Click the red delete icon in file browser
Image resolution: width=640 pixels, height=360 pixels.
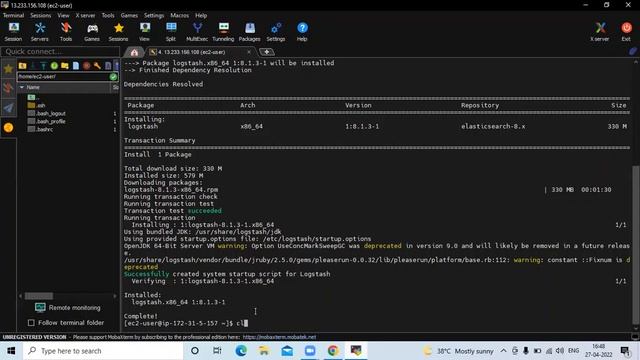click(87, 66)
